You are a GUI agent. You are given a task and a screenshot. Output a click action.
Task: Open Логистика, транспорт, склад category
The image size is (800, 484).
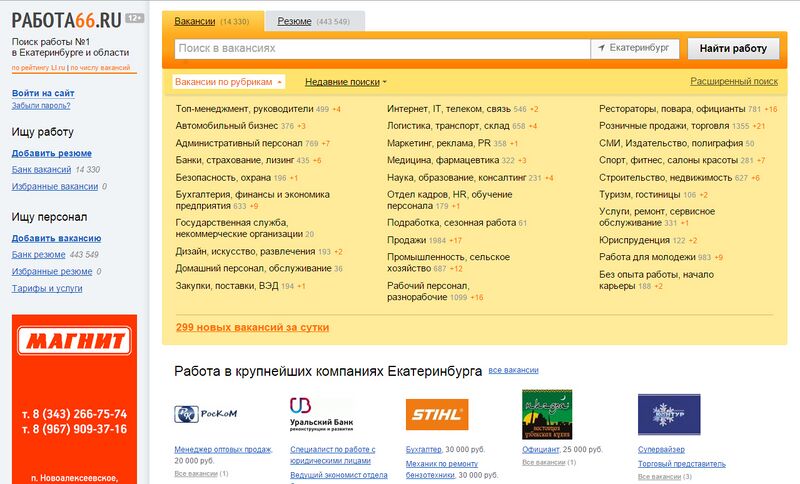tap(448, 125)
